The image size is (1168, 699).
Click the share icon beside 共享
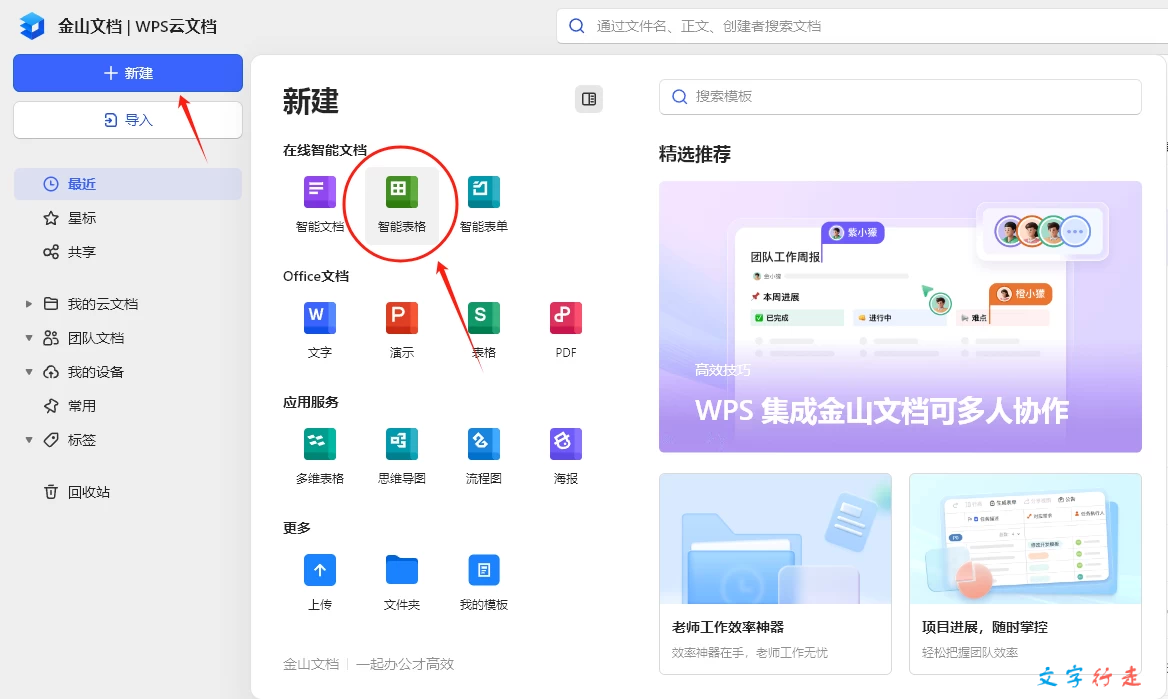tap(51, 252)
